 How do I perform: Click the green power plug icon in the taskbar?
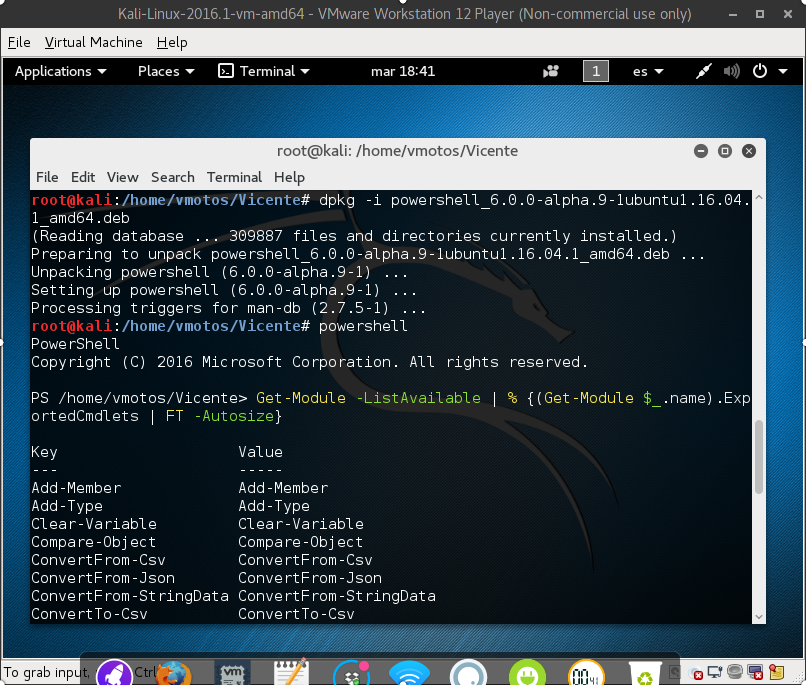pos(527,672)
